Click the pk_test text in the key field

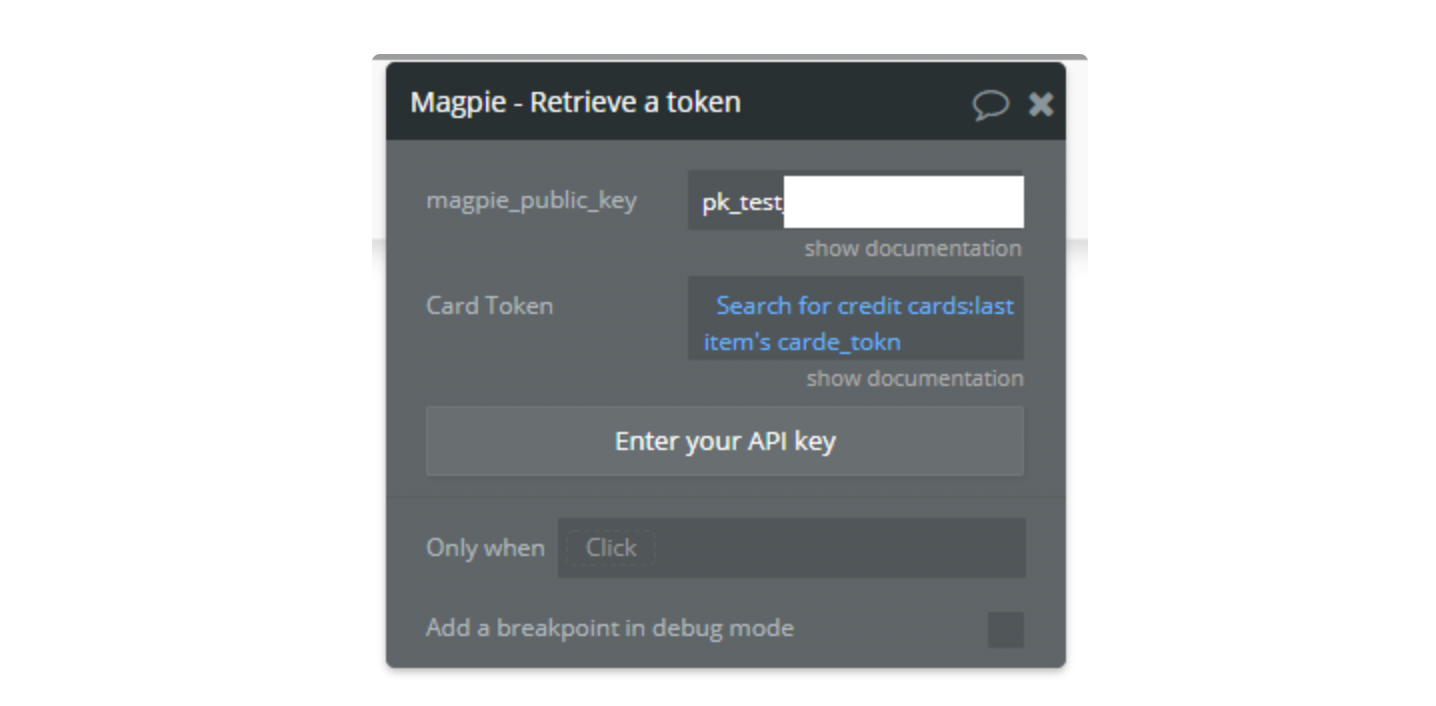[x=741, y=202]
